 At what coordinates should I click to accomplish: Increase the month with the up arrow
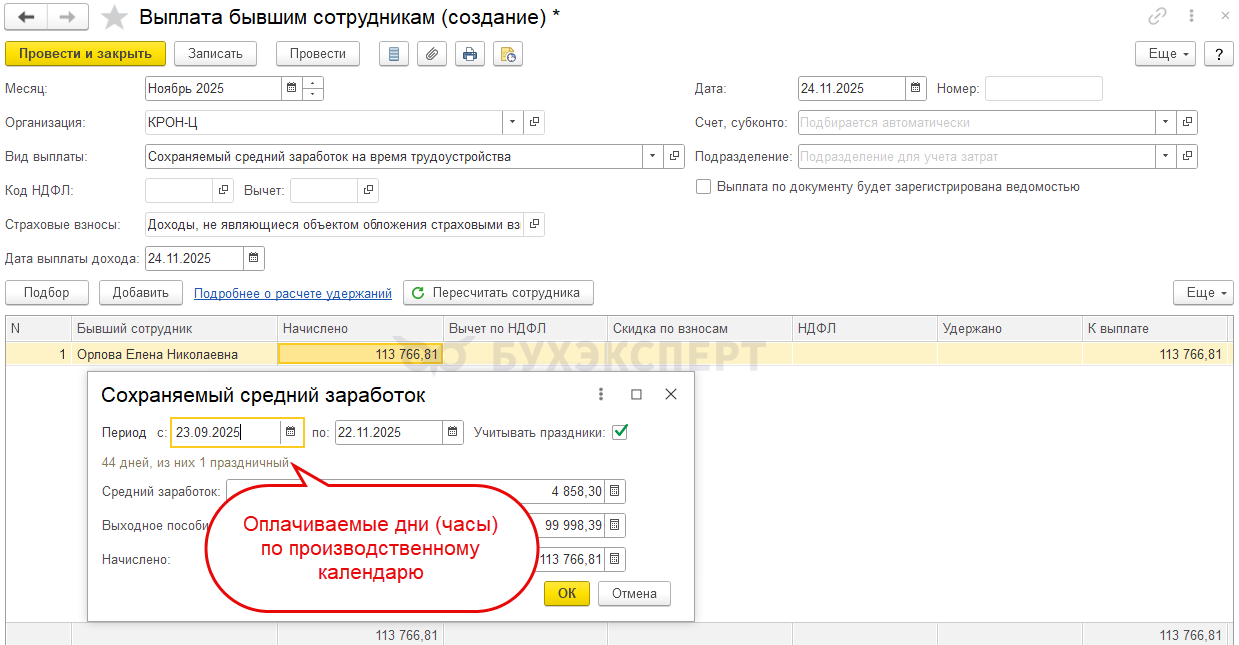click(x=313, y=83)
